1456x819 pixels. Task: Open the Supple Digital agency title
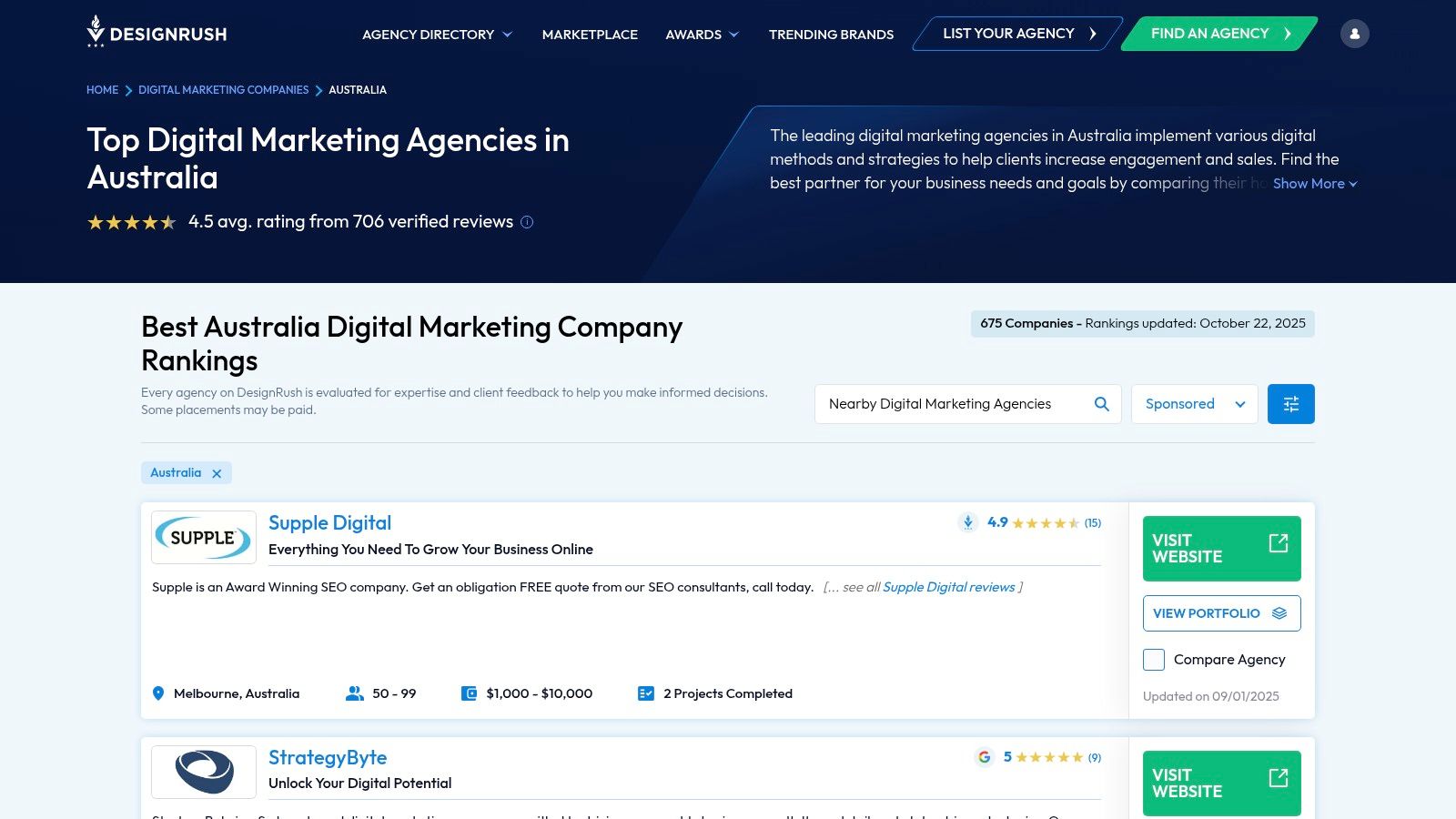(x=329, y=523)
